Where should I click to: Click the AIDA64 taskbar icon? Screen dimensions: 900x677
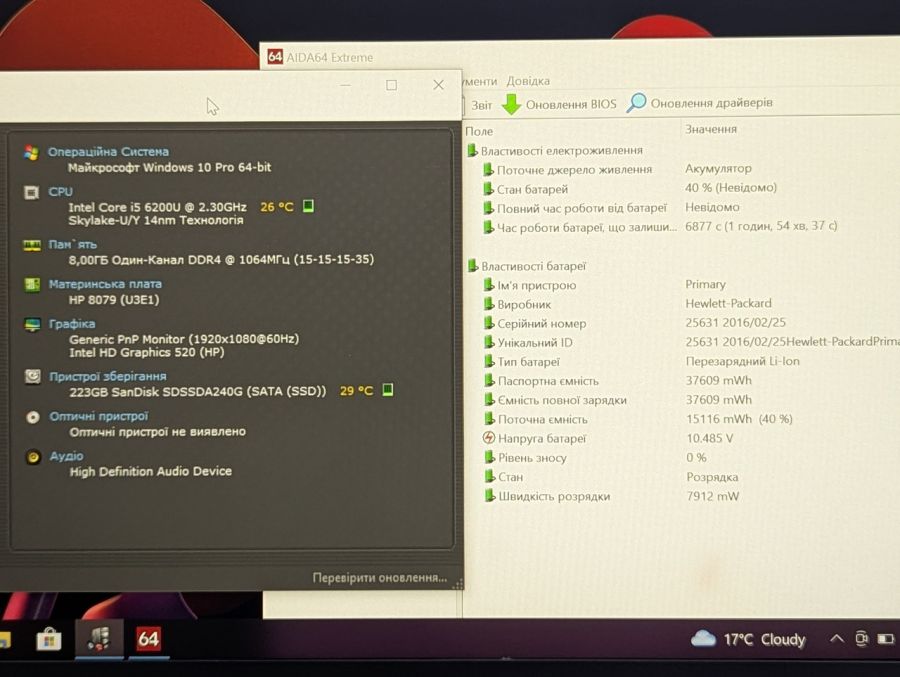coord(148,639)
